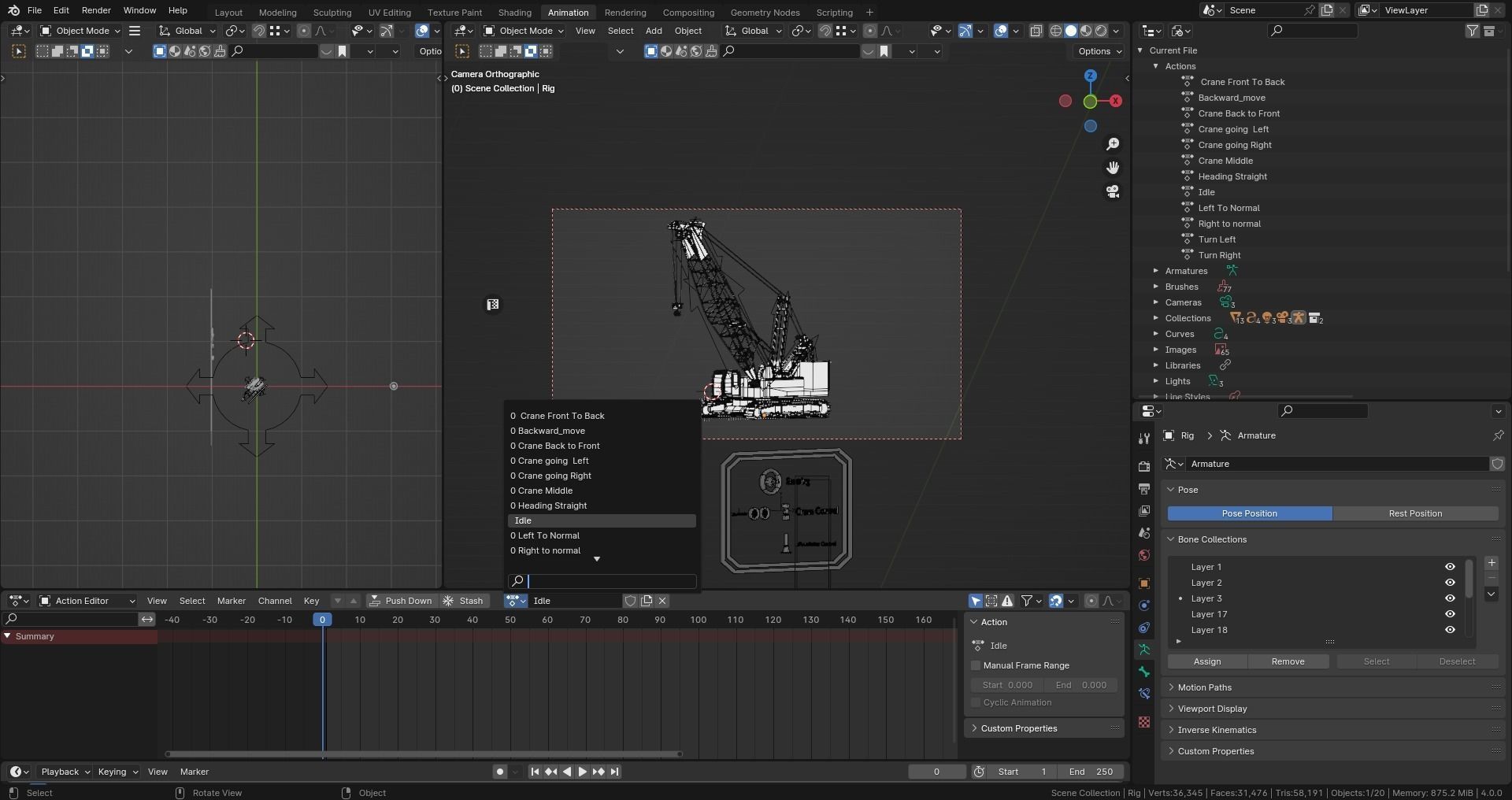This screenshot has height=800, width=1512.
Task: Click Assign in Bone Collections
Action: [x=1207, y=661]
